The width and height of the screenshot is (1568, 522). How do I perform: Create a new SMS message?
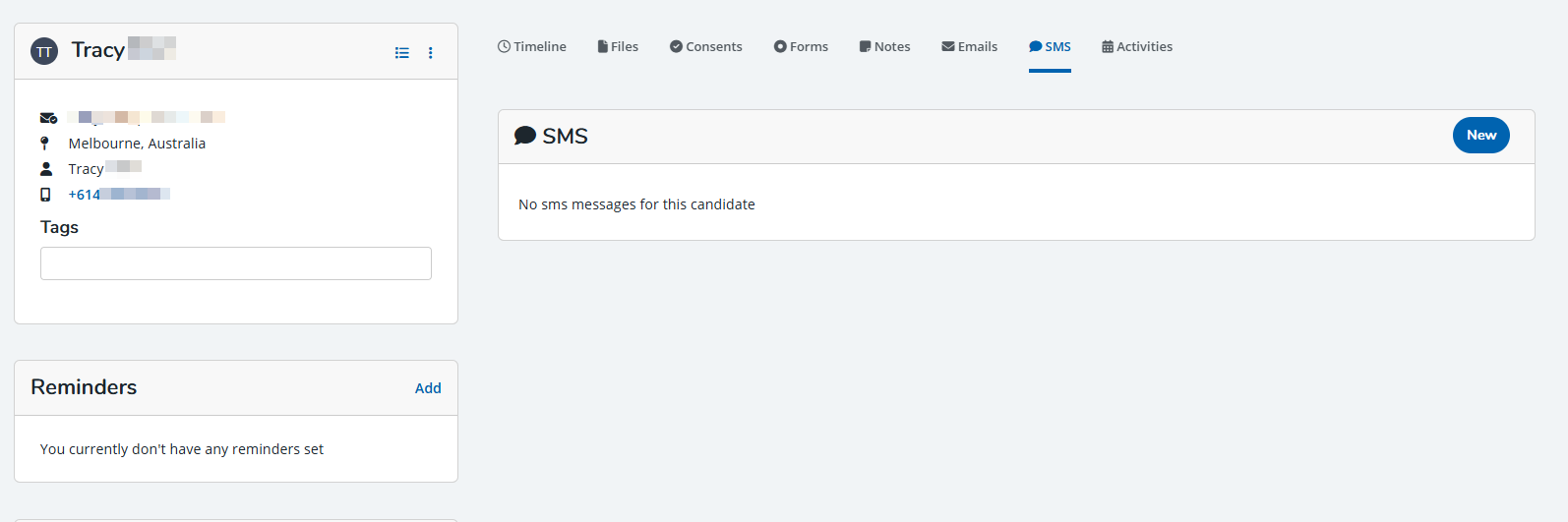point(1480,136)
